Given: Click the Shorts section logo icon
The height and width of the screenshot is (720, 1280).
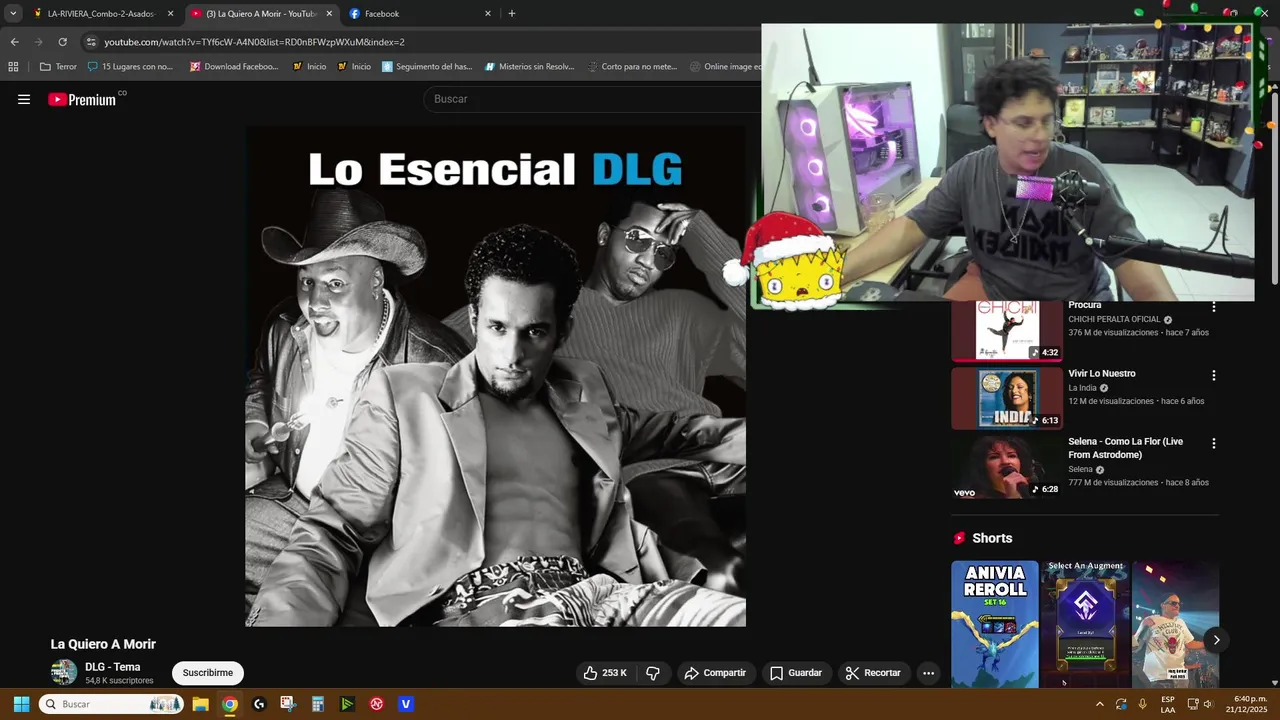Looking at the screenshot, I should coord(960,538).
